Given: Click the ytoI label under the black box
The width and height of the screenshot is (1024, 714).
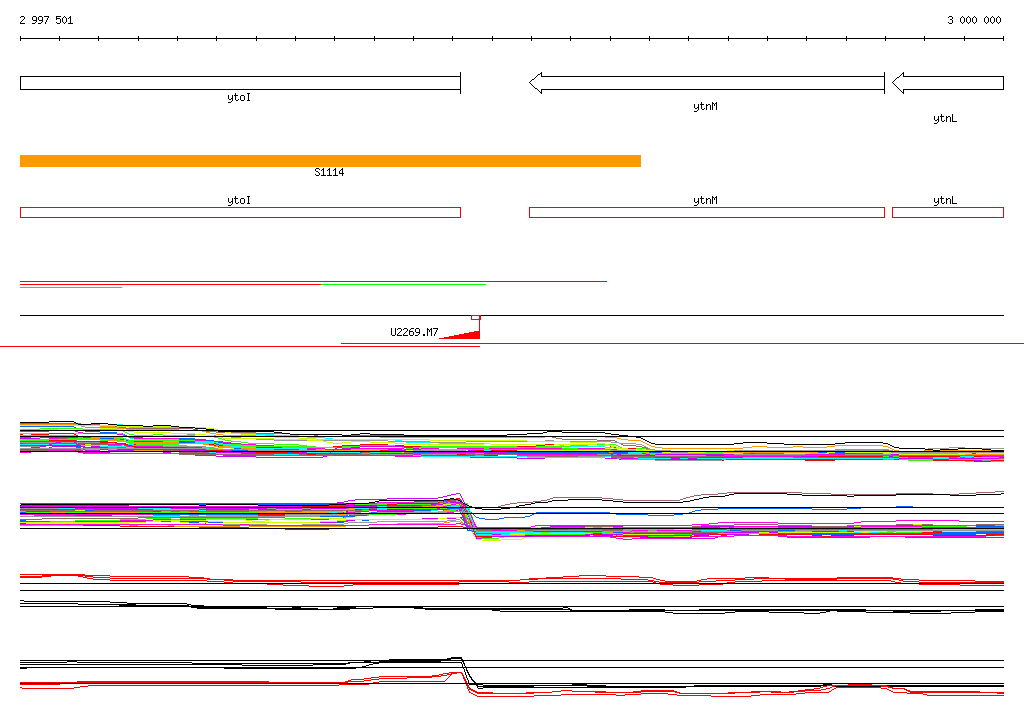Looking at the screenshot, I should point(239,97).
